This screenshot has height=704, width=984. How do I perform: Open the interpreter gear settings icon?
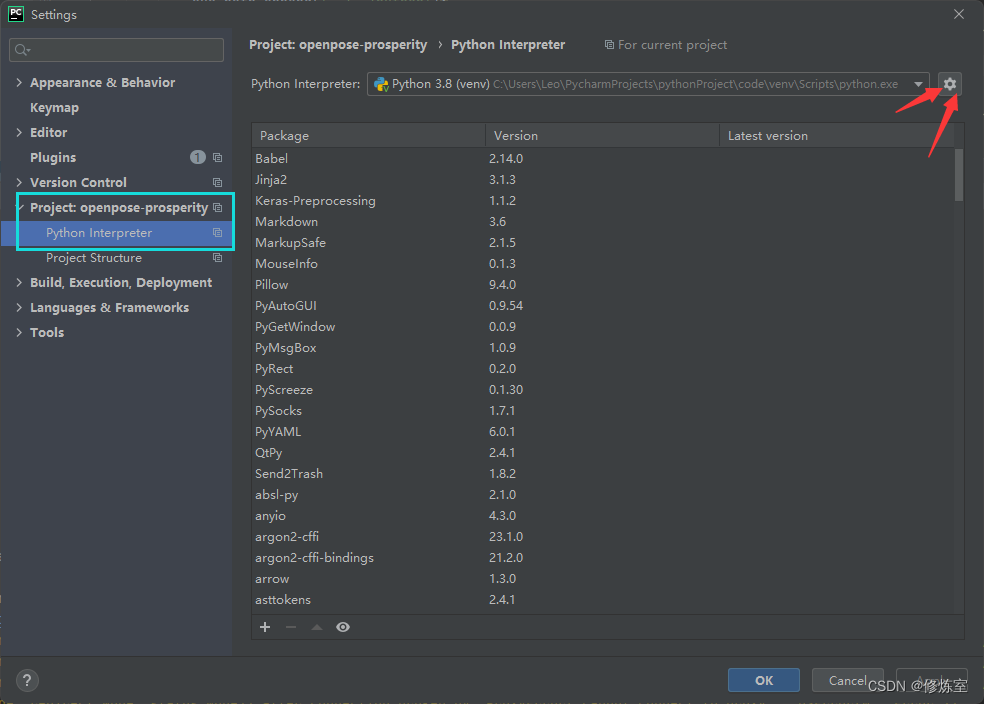(949, 84)
